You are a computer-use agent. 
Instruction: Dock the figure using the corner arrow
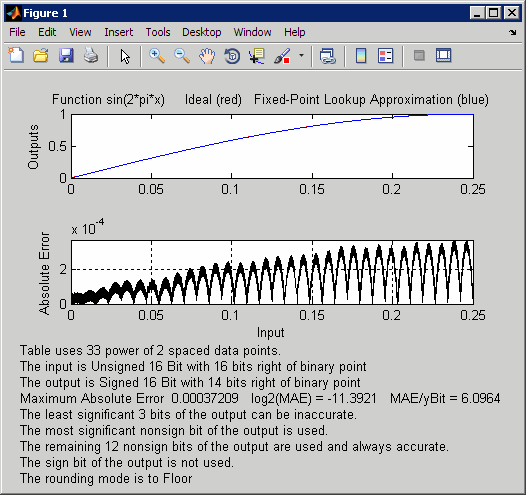point(512,33)
